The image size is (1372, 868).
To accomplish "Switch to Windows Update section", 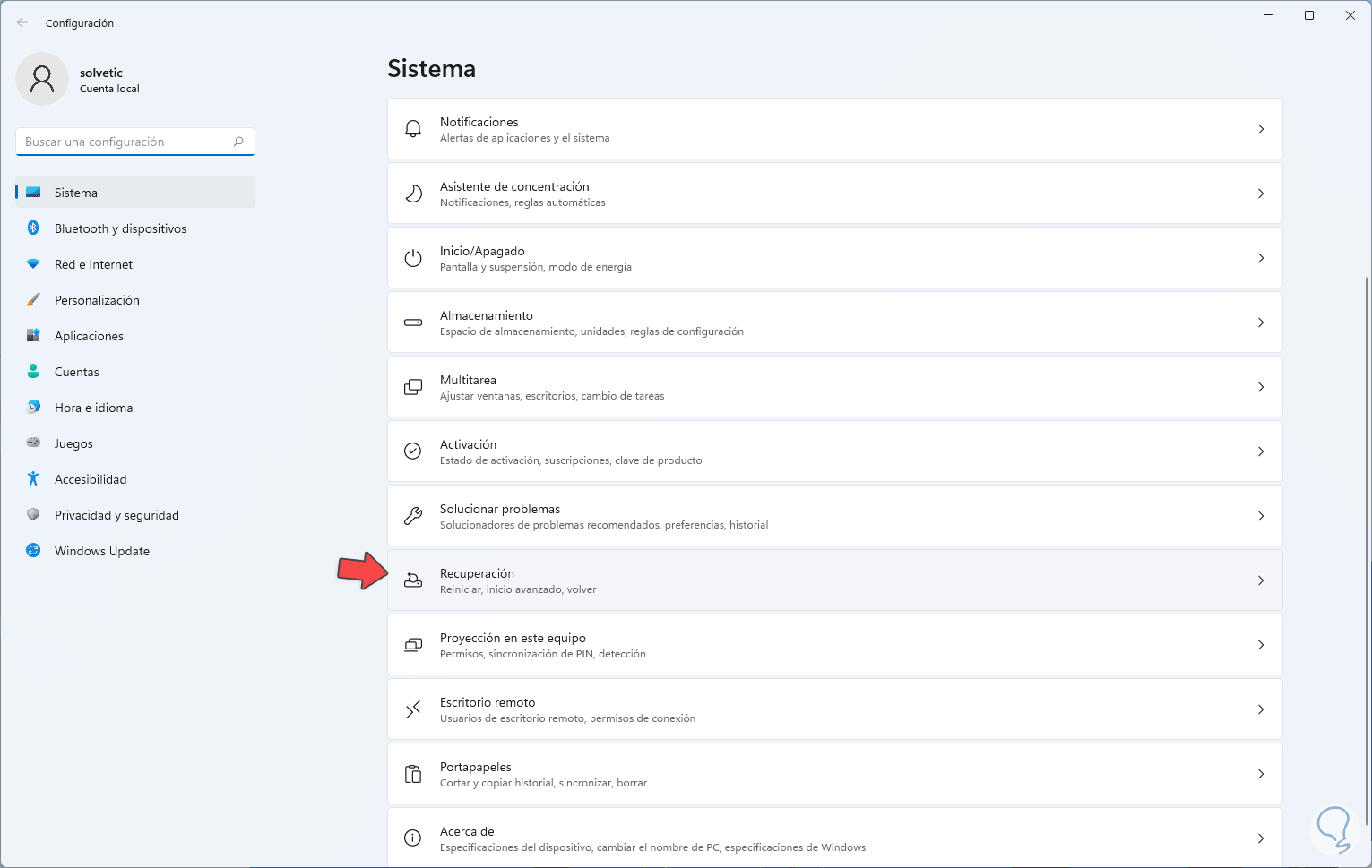I will (x=101, y=551).
